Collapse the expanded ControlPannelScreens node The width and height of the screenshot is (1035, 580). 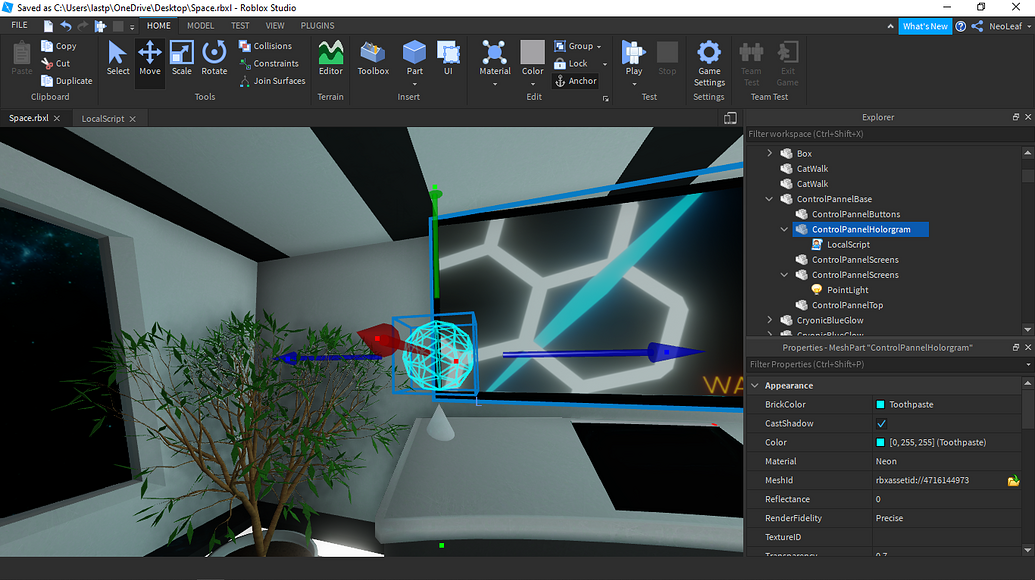point(784,274)
